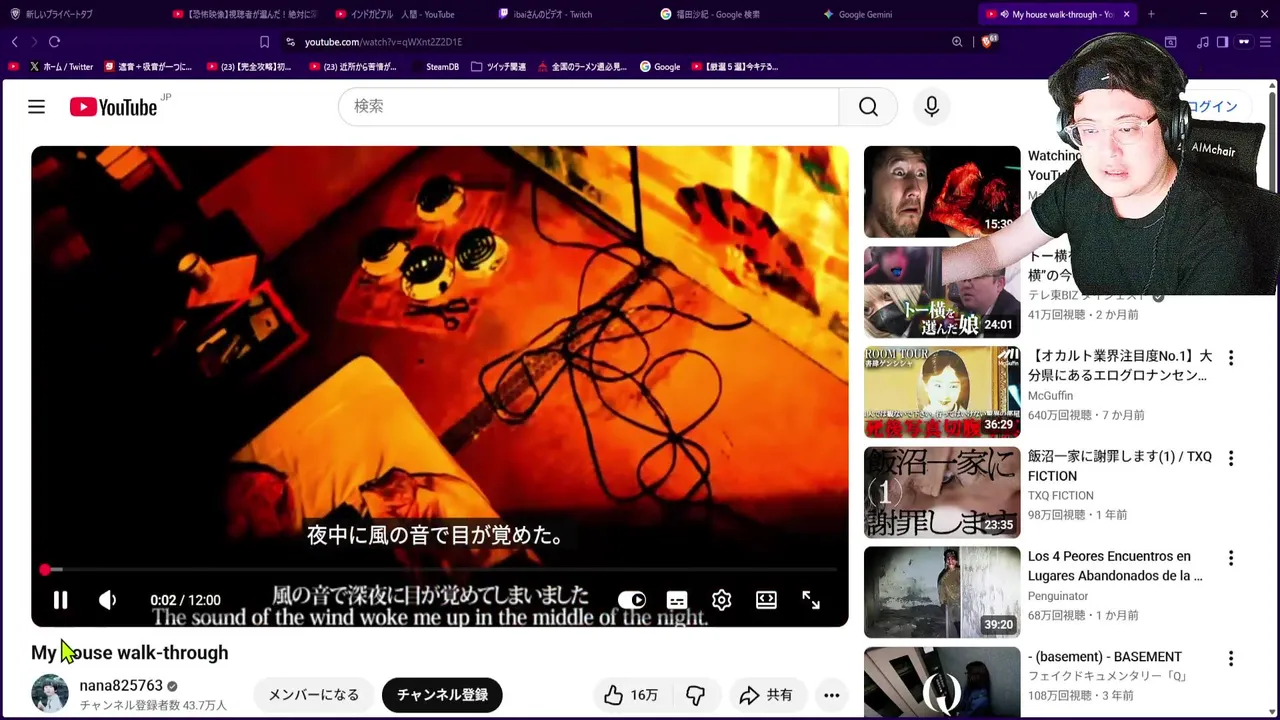Open the - (basement) - BASEMENT video title
The height and width of the screenshot is (720, 1280).
coord(1105,657)
